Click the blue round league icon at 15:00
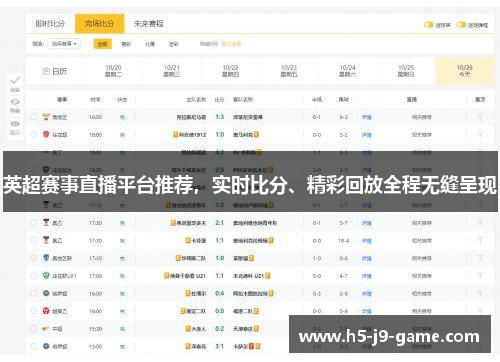 click(x=46, y=346)
